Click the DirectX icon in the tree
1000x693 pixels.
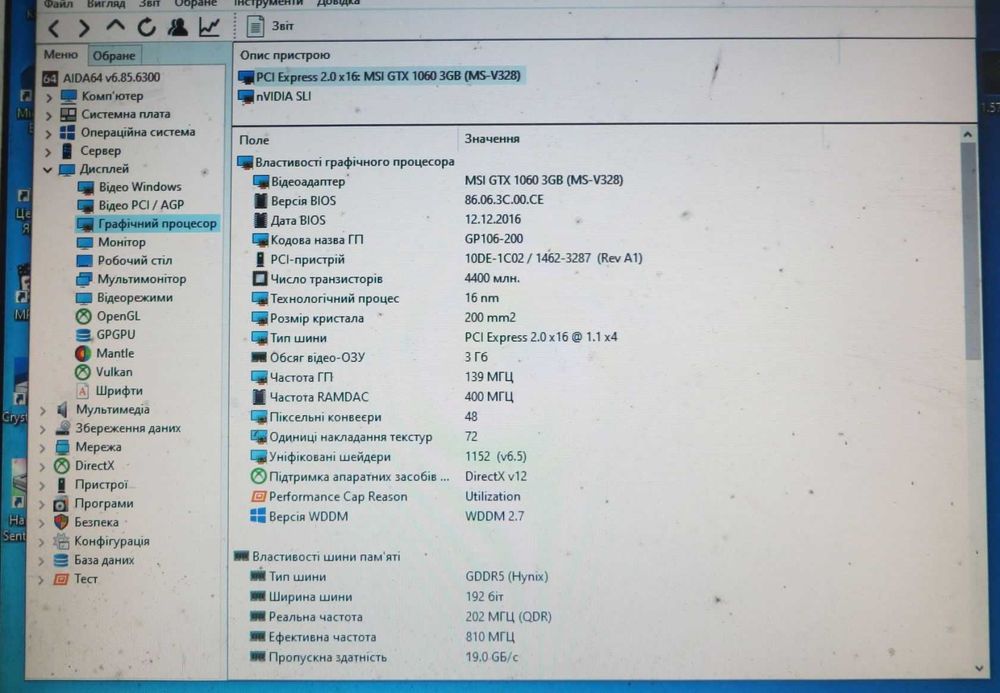[61, 466]
